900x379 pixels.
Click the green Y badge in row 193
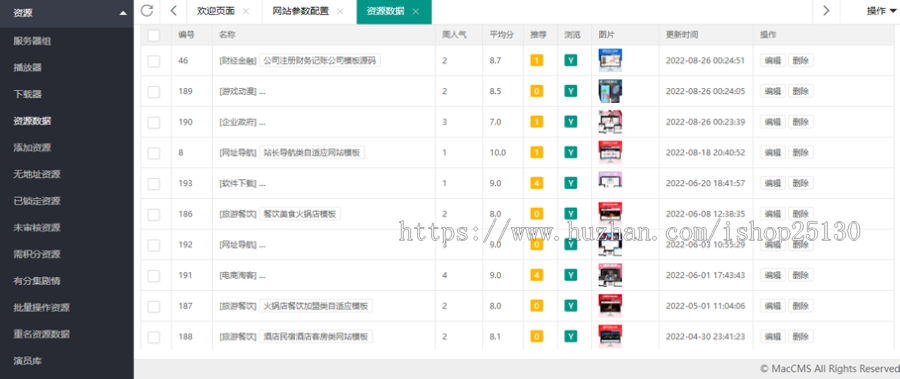[571, 183]
